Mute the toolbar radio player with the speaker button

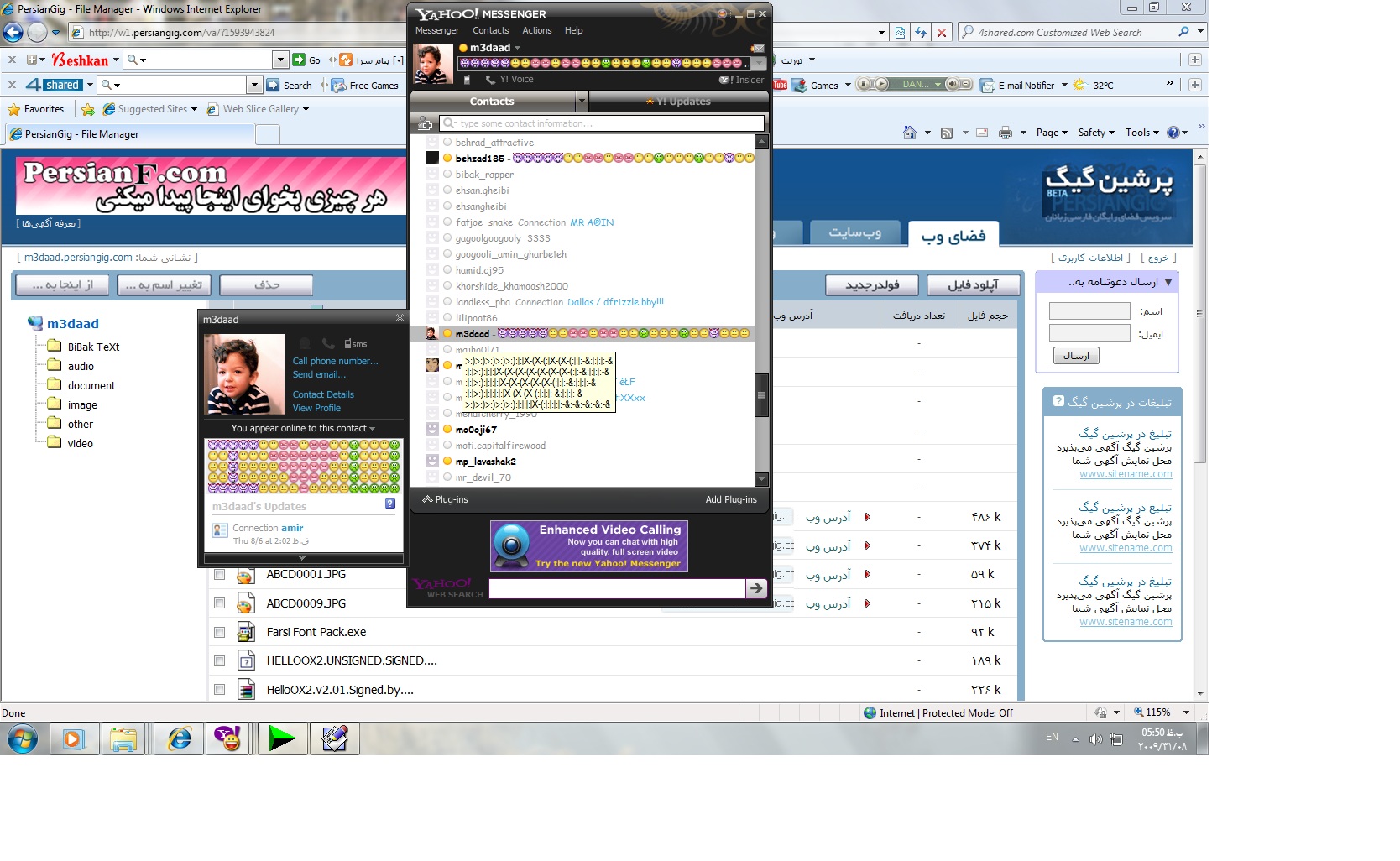coord(953,84)
